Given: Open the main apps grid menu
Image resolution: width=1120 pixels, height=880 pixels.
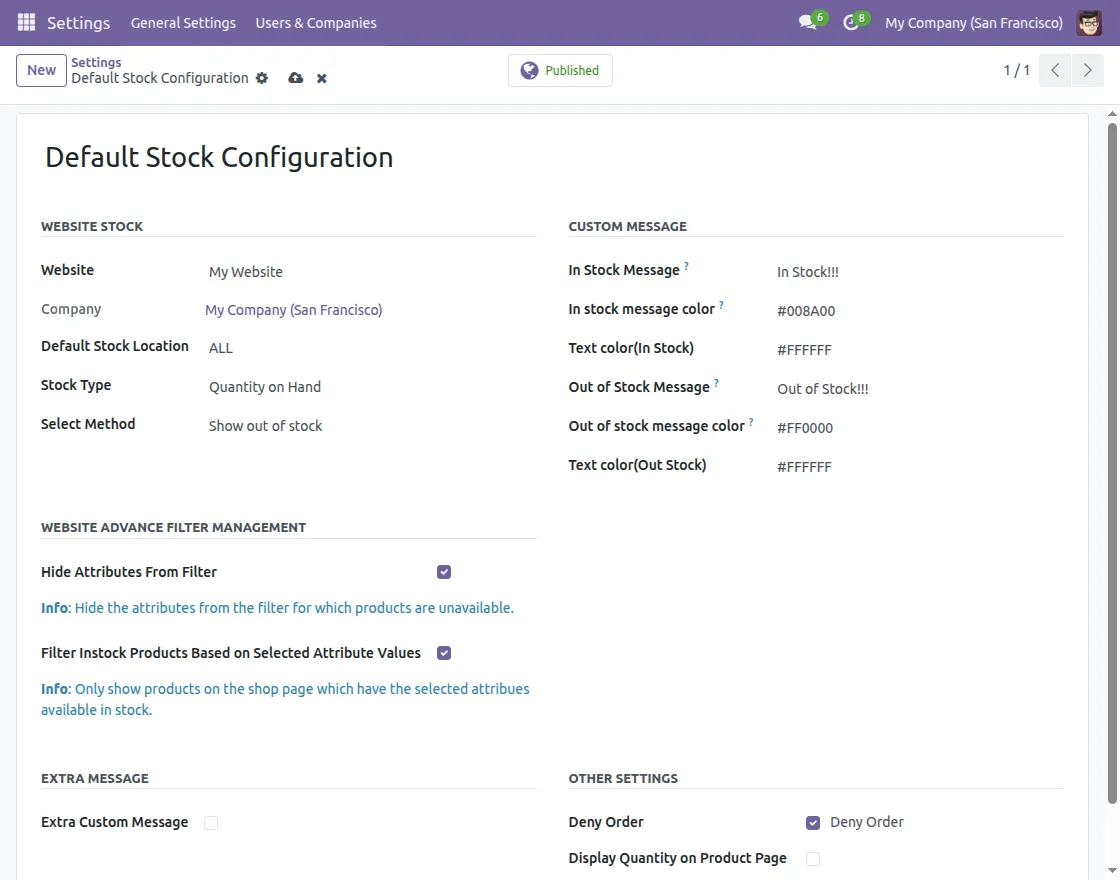Looking at the screenshot, I should coord(26,22).
